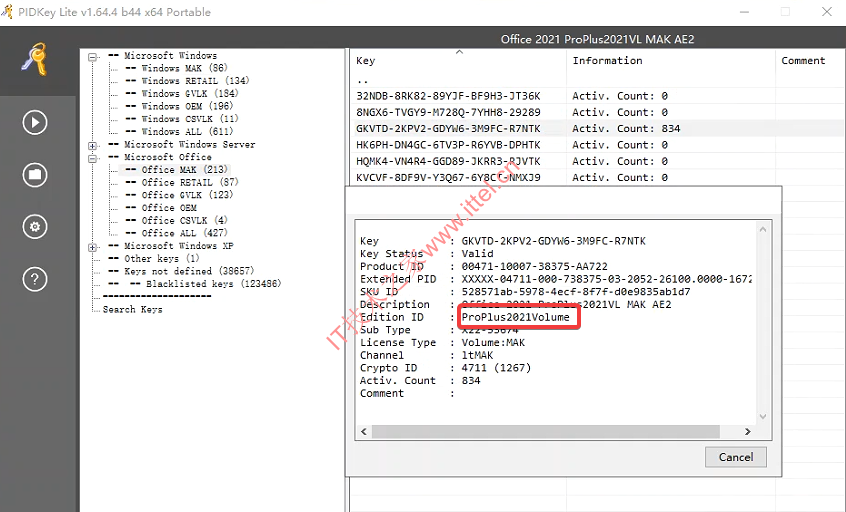
Task: Click the round play/start sidebar icon
Action: (35, 122)
